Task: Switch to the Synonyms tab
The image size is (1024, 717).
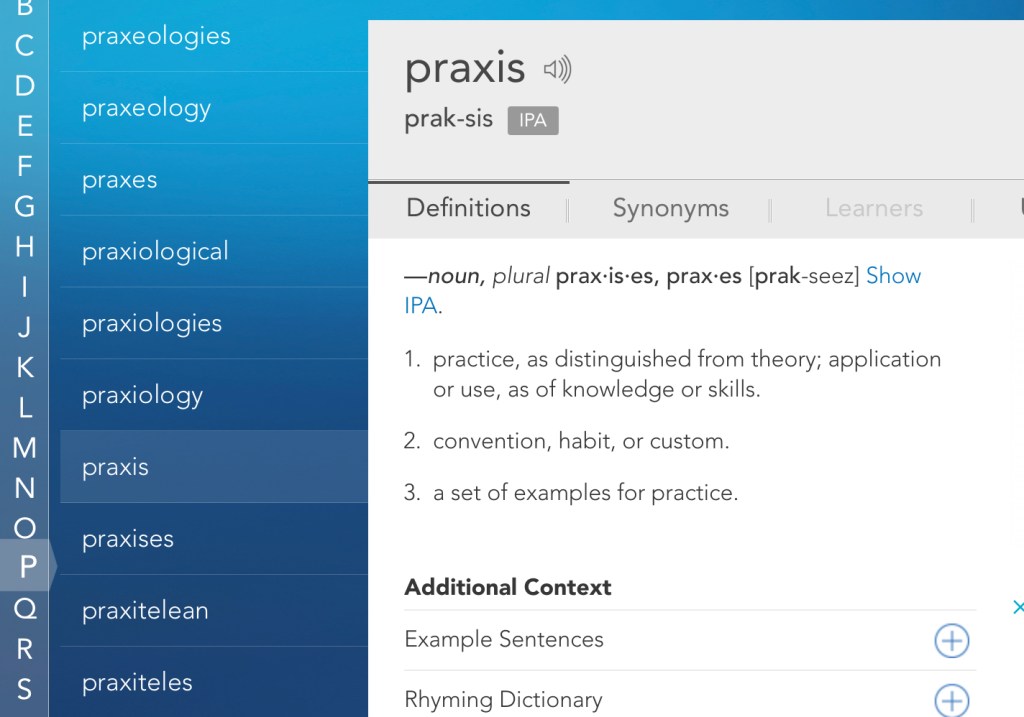Action: pos(670,208)
